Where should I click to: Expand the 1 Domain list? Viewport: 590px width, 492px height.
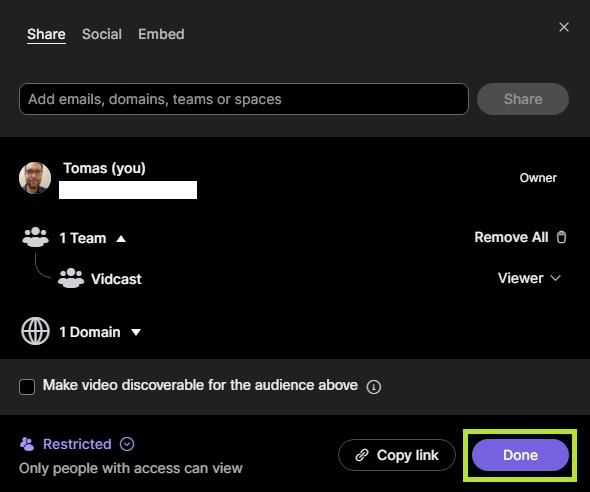click(136, 332)
